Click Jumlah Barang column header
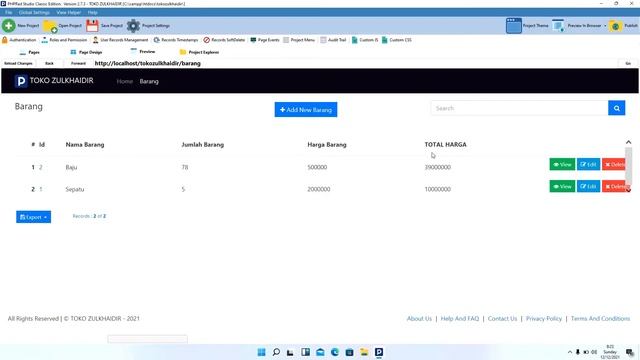Image resolution: width=640 pixels, height=360 pixels. 202,144
